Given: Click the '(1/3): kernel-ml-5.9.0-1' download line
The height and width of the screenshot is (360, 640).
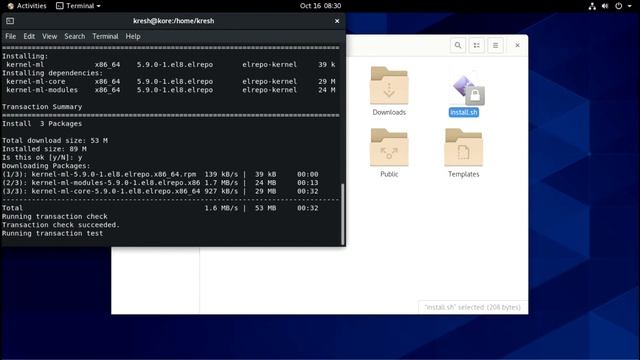Looking at the screenshot, I should click(160, 174).
